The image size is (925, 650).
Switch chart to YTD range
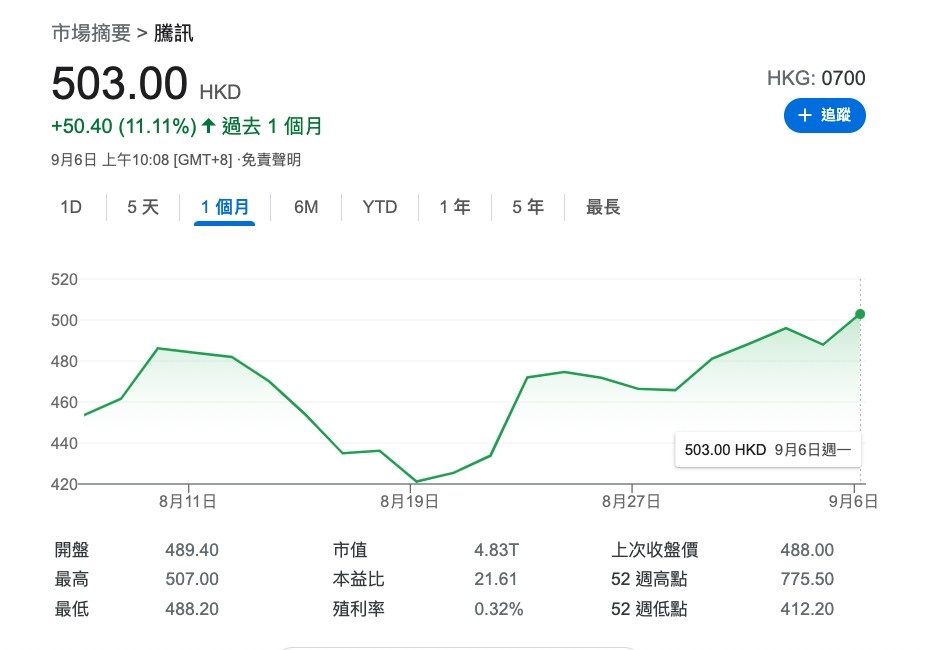[x=380, y=207]
